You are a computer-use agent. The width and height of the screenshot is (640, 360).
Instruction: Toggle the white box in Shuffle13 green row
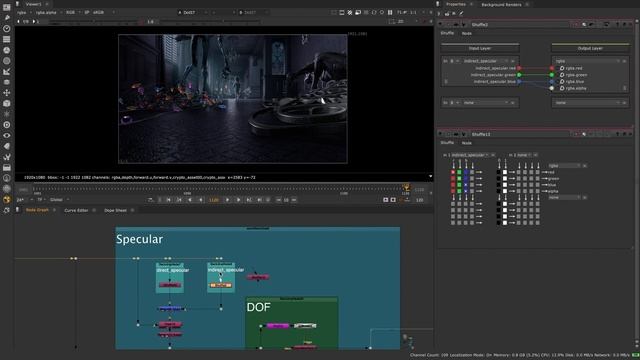(x=505, y=179)
